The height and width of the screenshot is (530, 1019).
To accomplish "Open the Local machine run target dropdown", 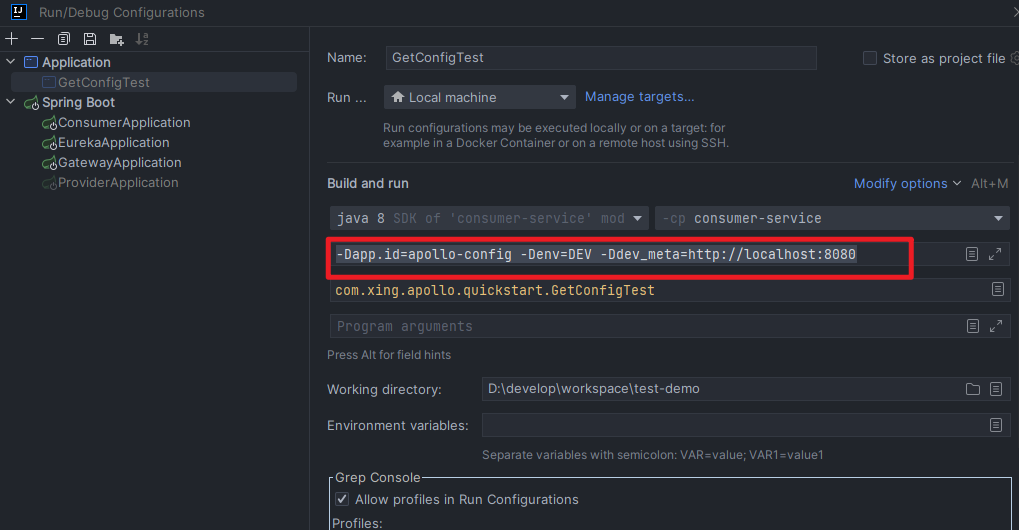I will [x=480, y=97].
